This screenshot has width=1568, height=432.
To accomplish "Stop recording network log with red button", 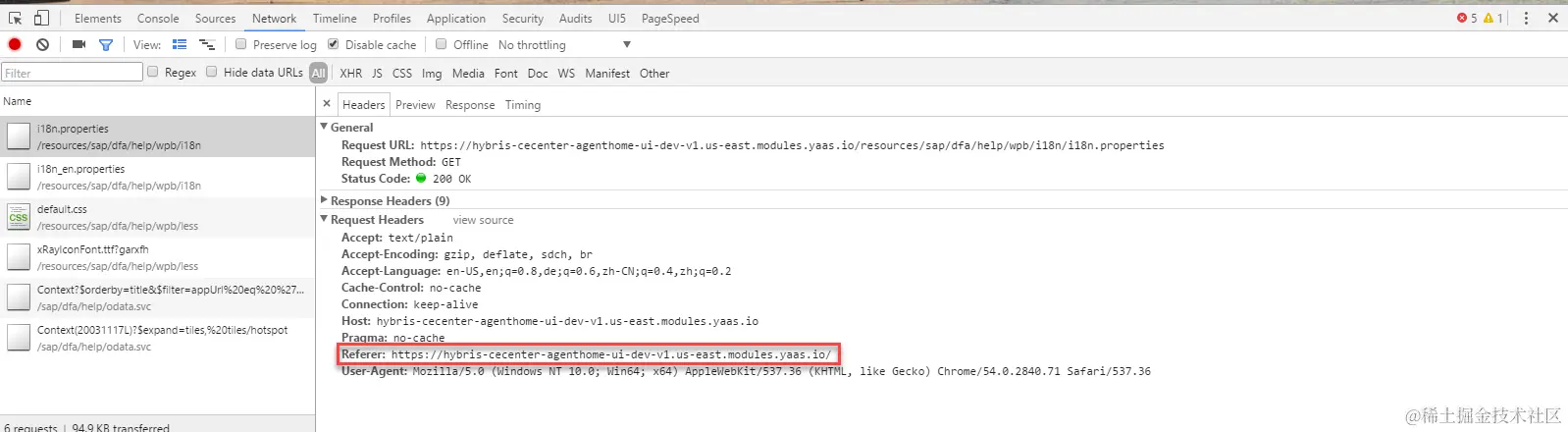I will coord(15,44).
